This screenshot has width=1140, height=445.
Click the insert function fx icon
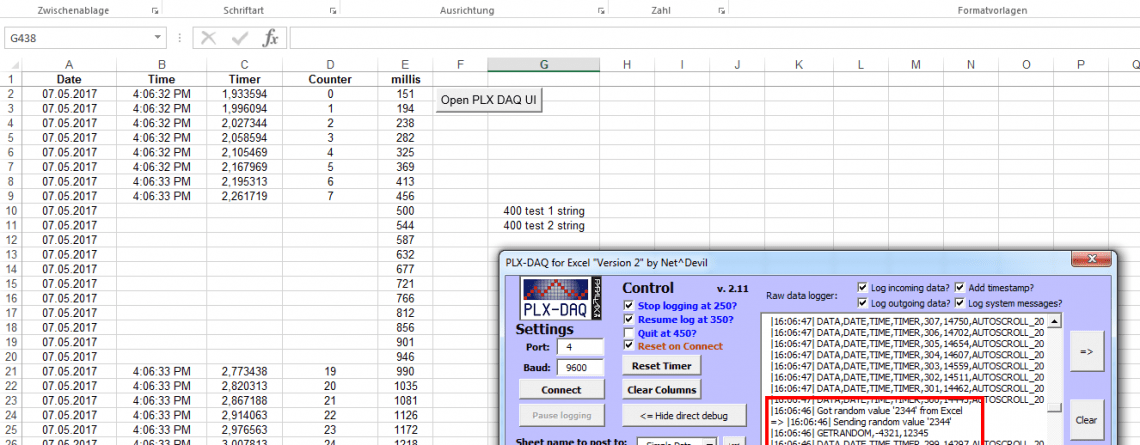tap(271, 38)
